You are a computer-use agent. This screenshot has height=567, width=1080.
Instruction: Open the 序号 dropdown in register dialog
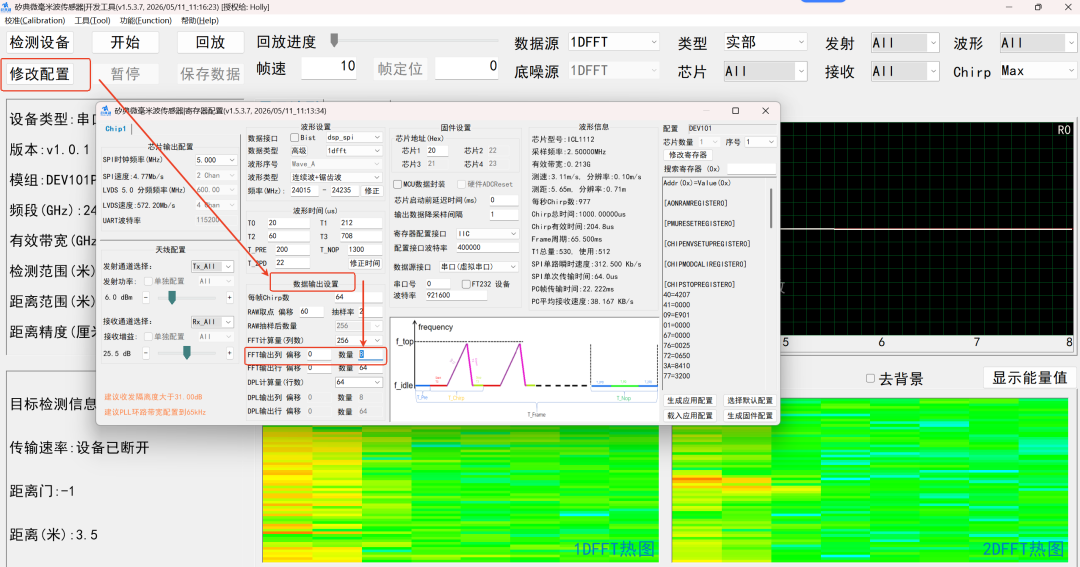[x=760, y=142]
